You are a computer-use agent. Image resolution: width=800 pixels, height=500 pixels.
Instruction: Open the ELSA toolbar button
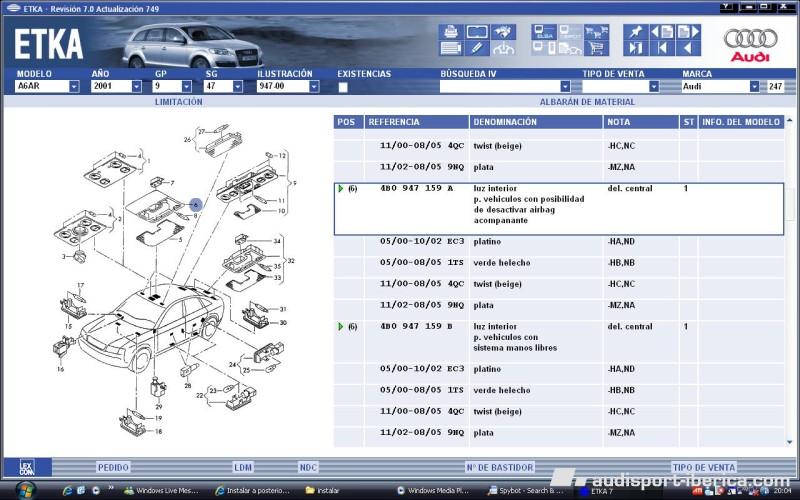544,32
